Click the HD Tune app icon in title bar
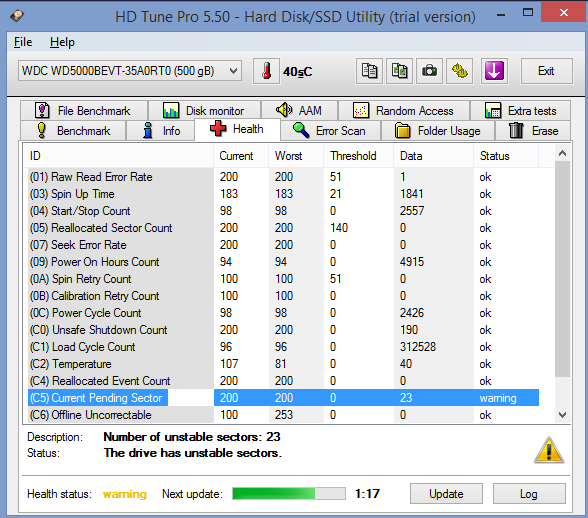The image size is (588, 518). pyautogui.click(x=17, y=16)
